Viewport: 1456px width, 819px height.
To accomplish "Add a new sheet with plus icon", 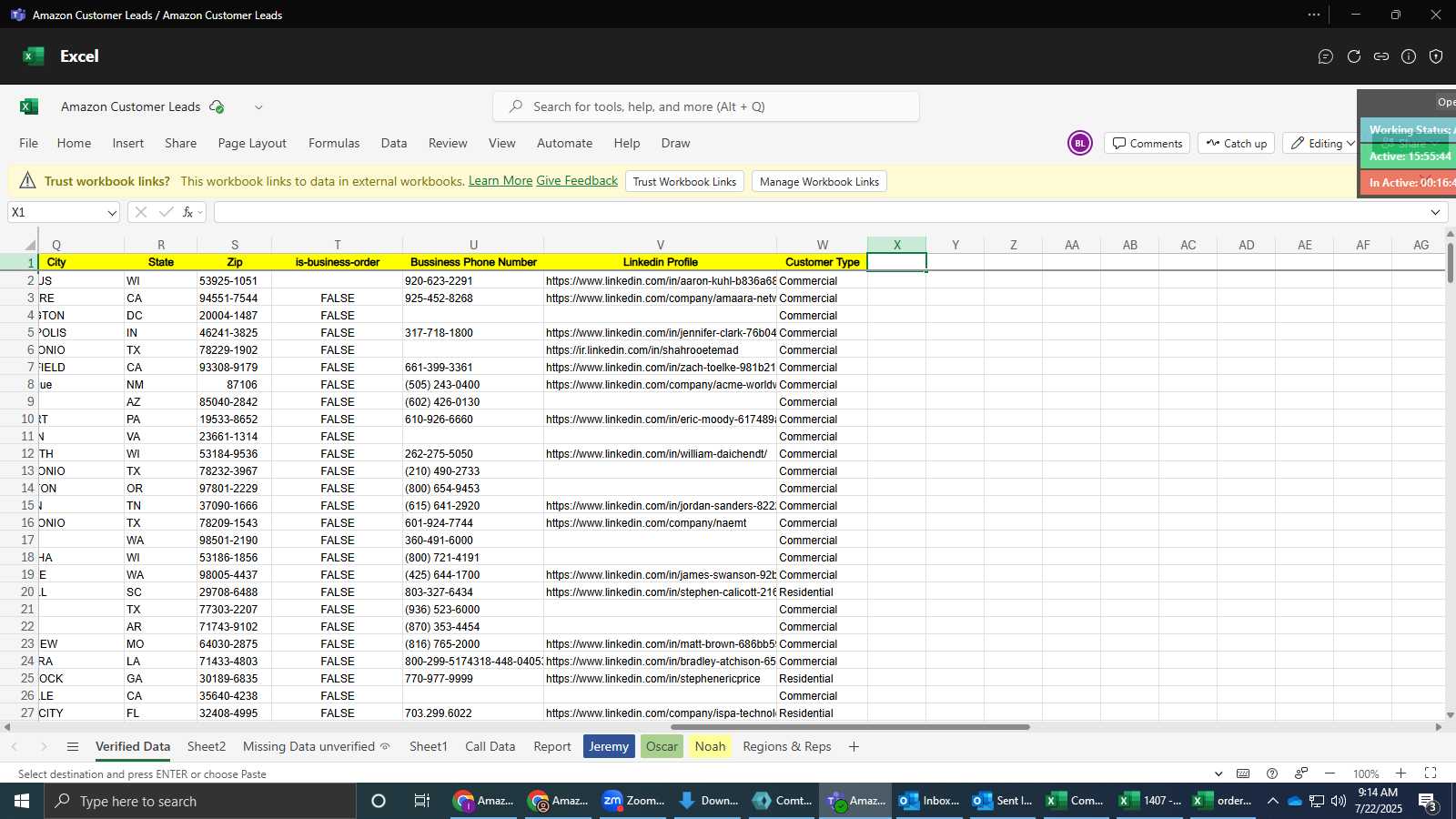I will [854, 747].
